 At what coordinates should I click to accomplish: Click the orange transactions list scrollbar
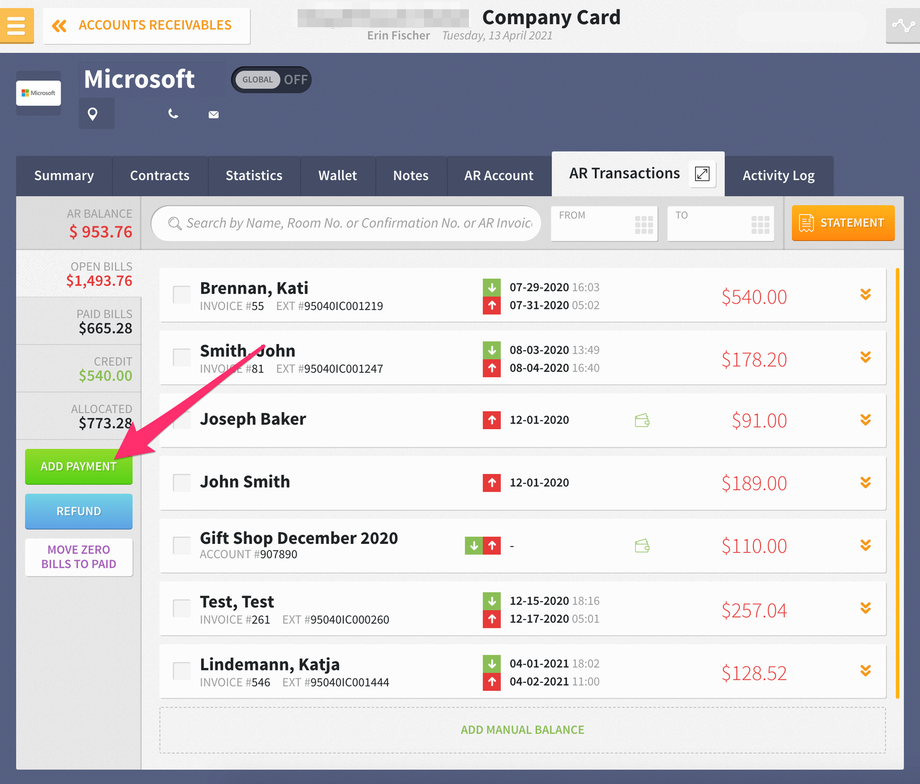pyautogui.click(x=898, y=484)
